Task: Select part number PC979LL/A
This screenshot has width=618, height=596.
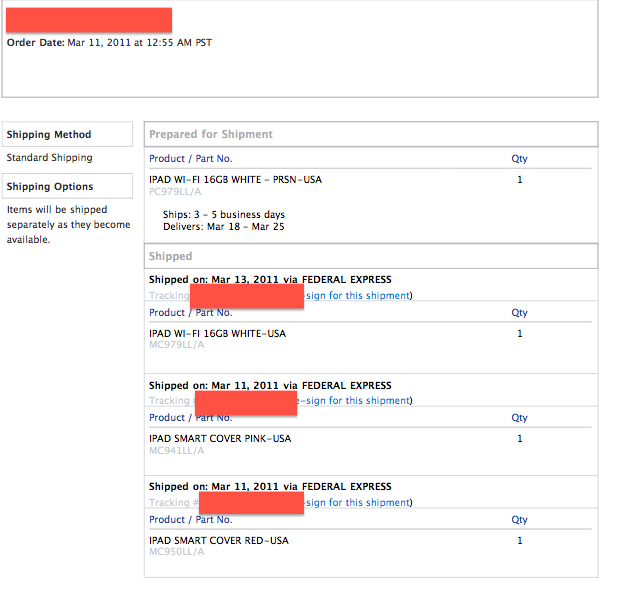Action: pyautogui.click(x=175, y=192)
